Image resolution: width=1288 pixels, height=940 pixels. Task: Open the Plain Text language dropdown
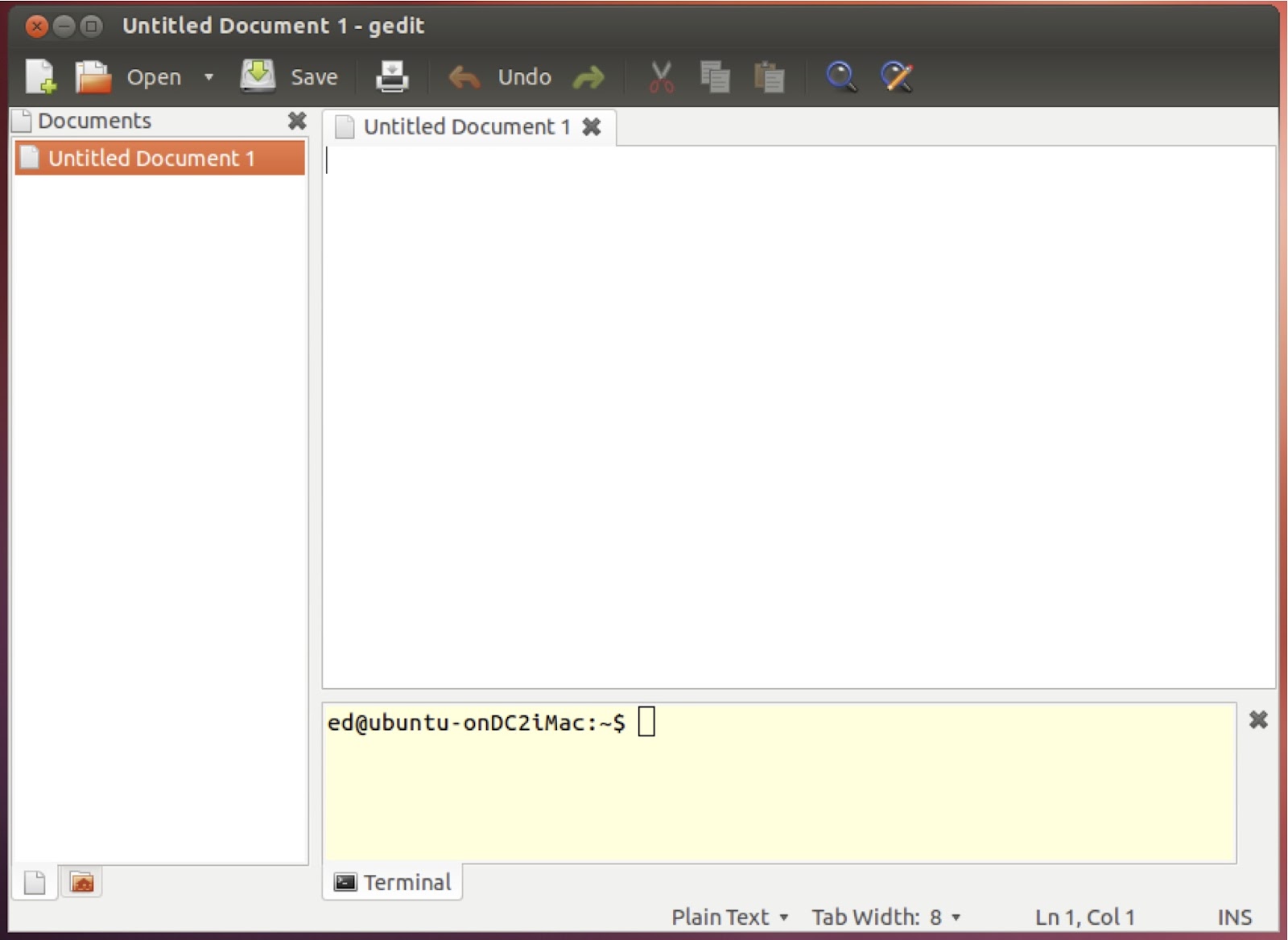point(729,916)
